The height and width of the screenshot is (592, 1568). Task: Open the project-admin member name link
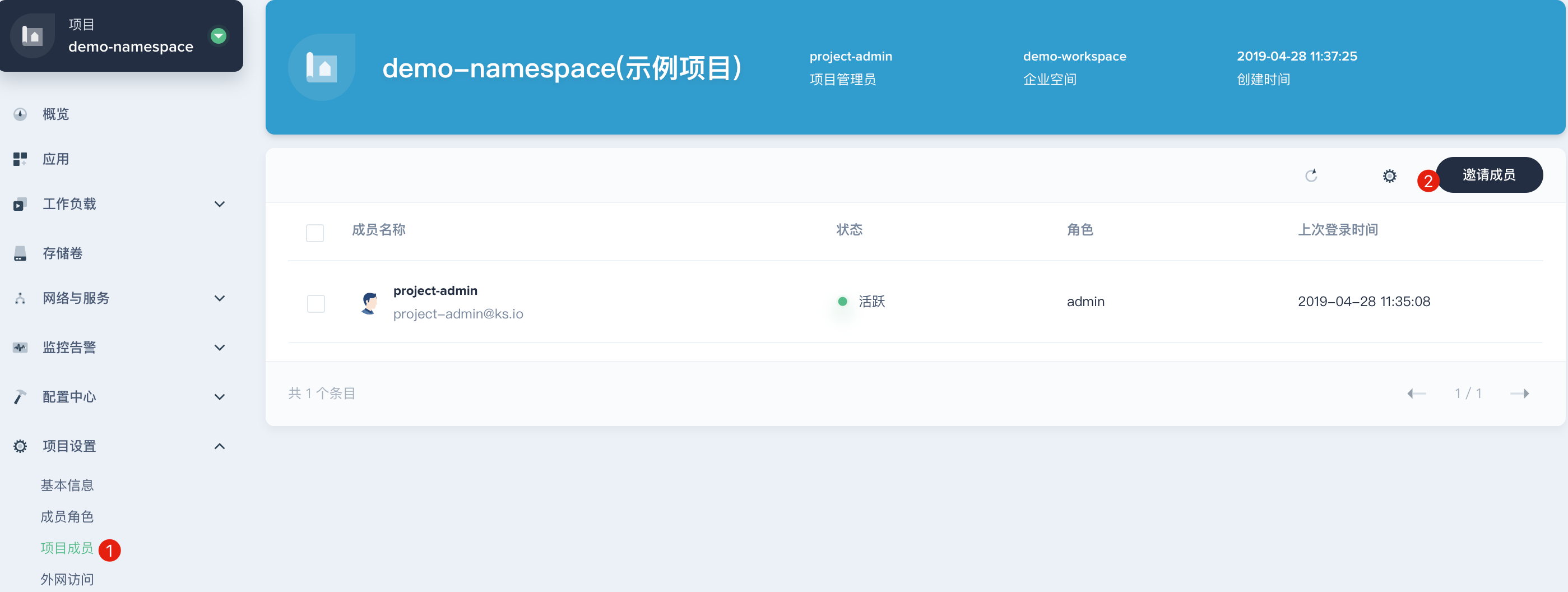pyautogui.click(x=435, y=291)
